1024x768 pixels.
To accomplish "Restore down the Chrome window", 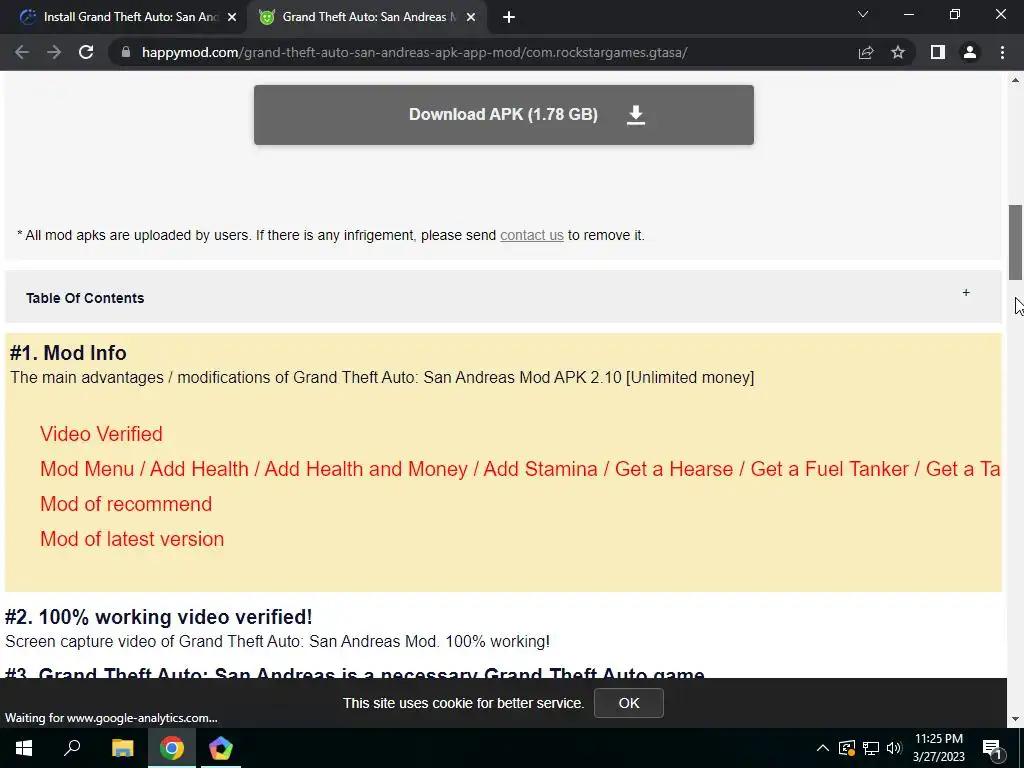I will tap(955, 14).
